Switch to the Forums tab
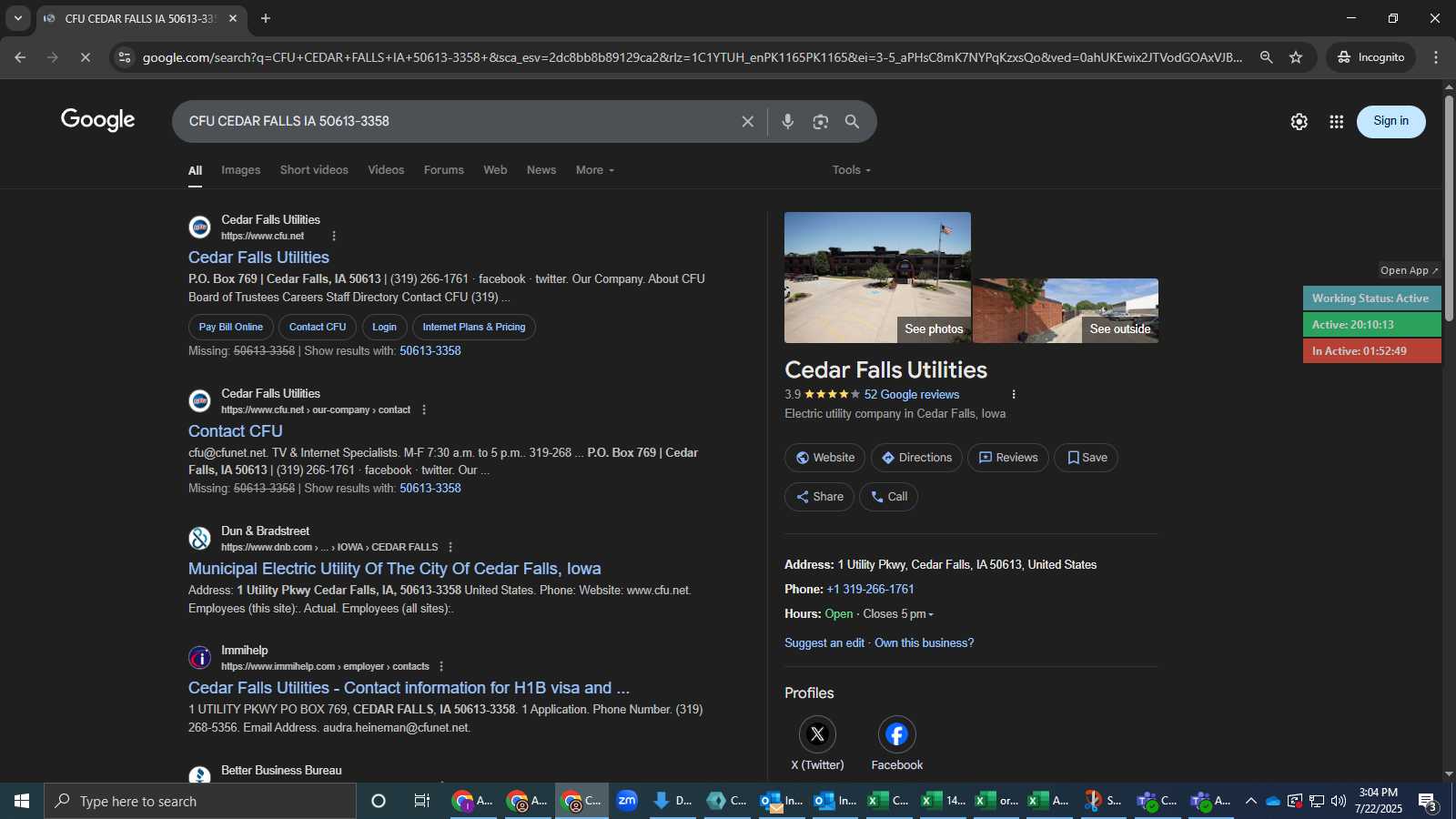Viewport: 1456px width, 819px height. click(444, 170)
